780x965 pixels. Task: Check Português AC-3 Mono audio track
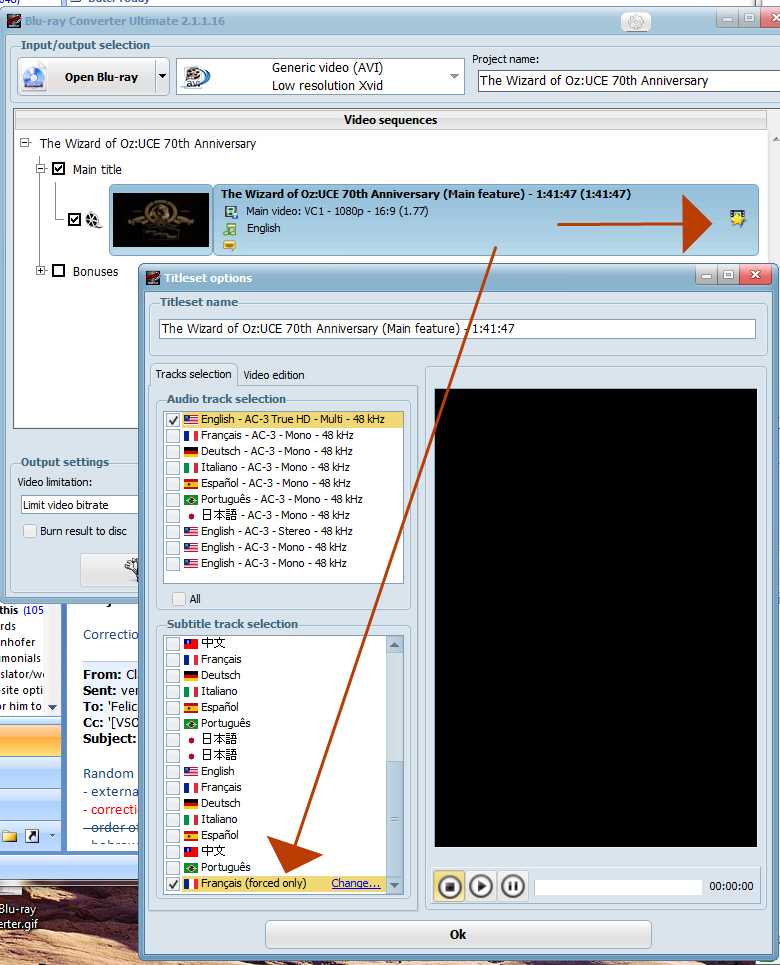[x=173, y=500]
